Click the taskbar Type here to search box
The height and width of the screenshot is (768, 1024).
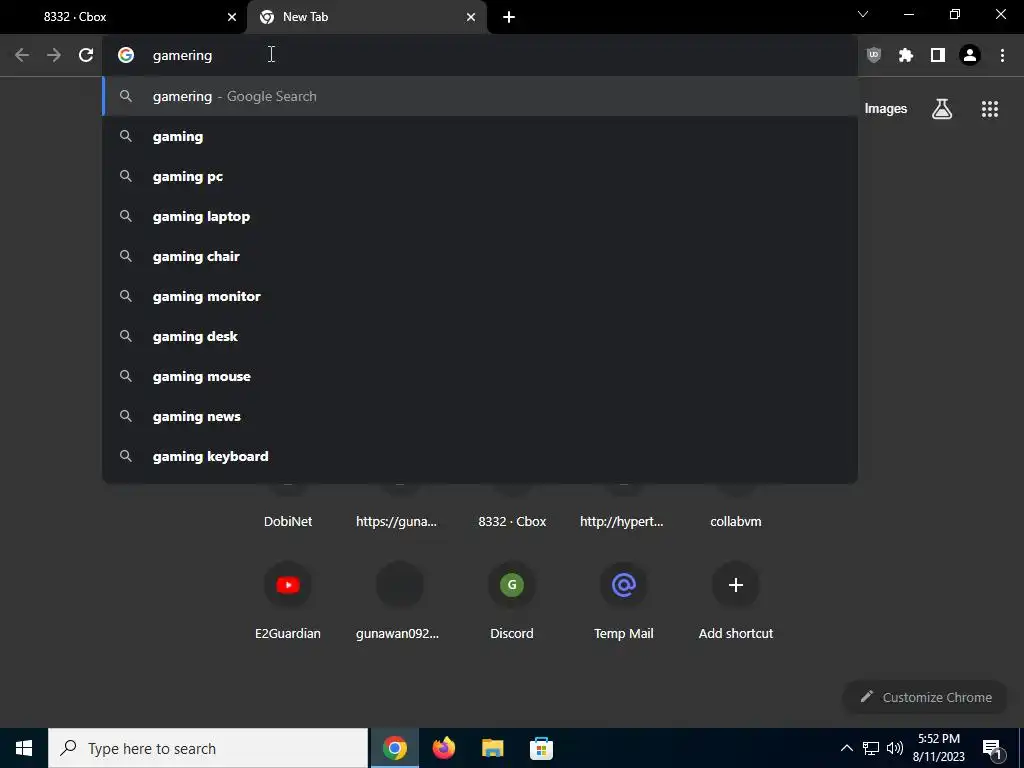pyautogui.click(x=208, y=748)
